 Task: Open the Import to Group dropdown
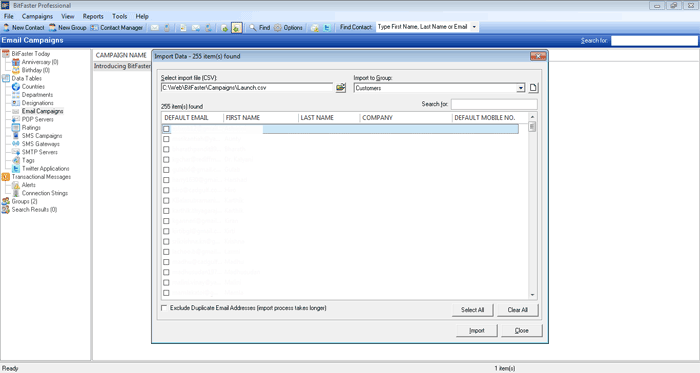coord(521,88)
